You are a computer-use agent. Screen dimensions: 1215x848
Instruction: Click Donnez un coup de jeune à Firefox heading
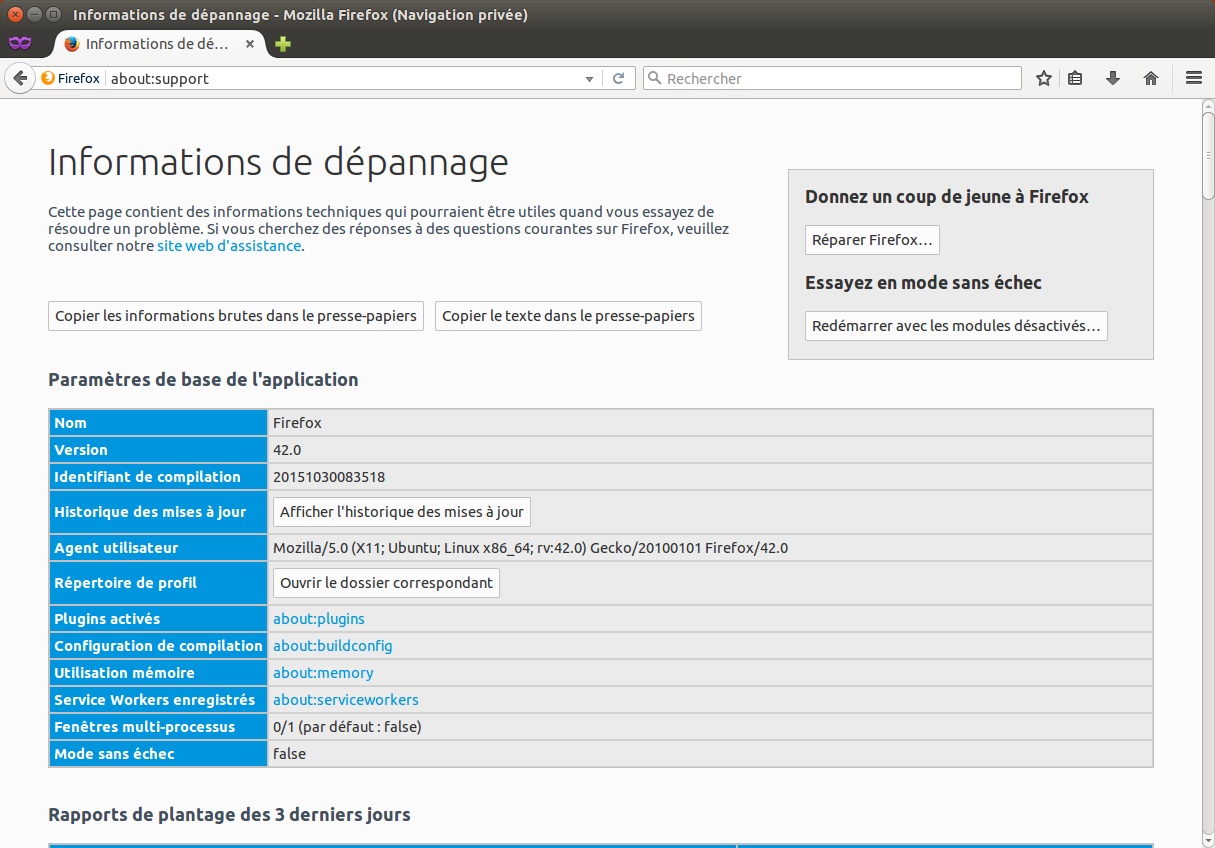coord(946,197)
